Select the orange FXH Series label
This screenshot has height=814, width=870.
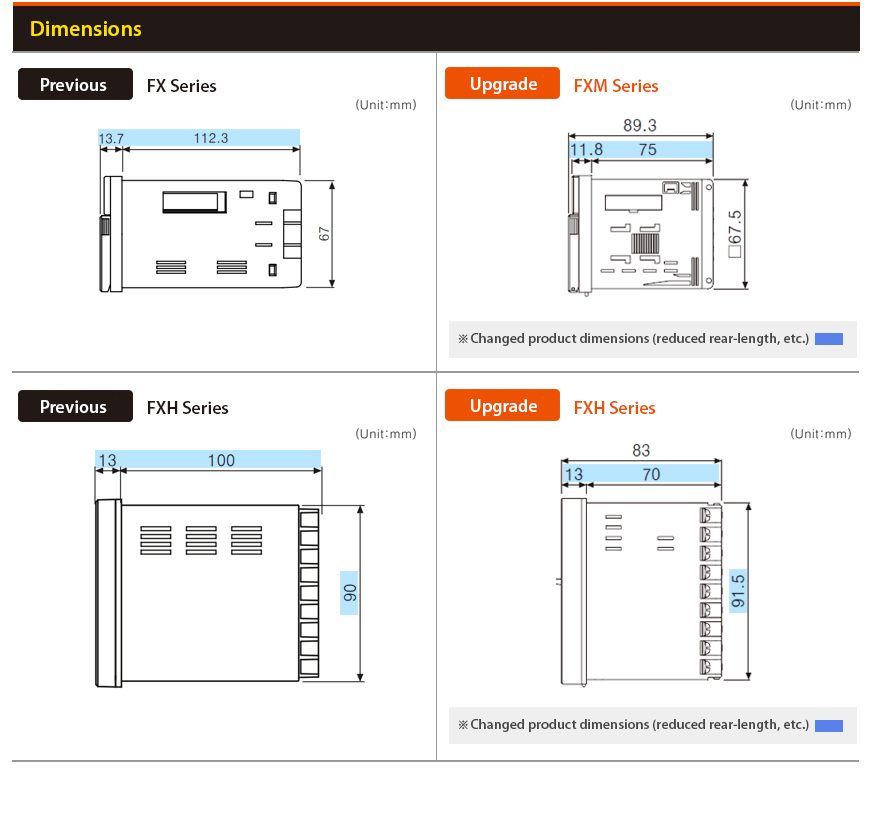pos(614,408)
